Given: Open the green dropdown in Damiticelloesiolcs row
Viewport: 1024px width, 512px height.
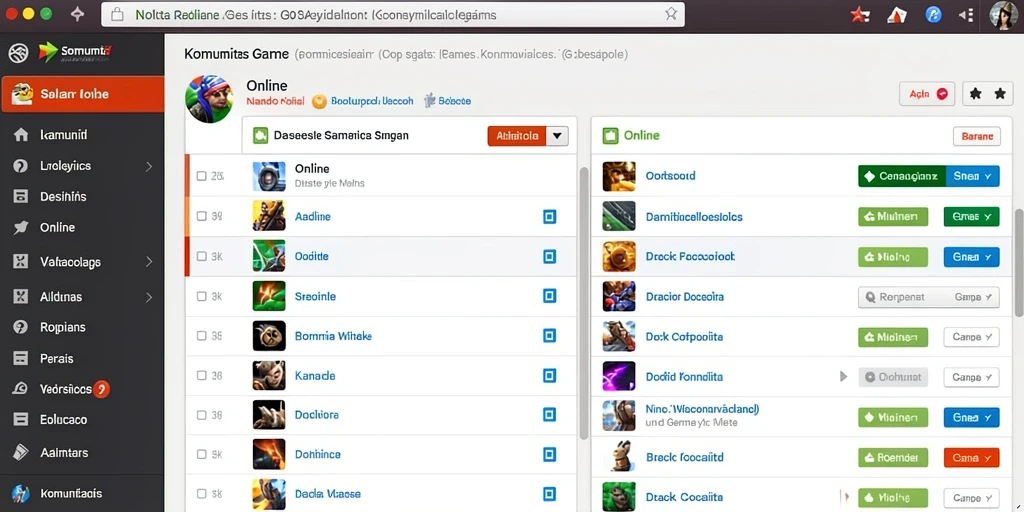Looking at the screenshot, I should [x=971, y=217].
